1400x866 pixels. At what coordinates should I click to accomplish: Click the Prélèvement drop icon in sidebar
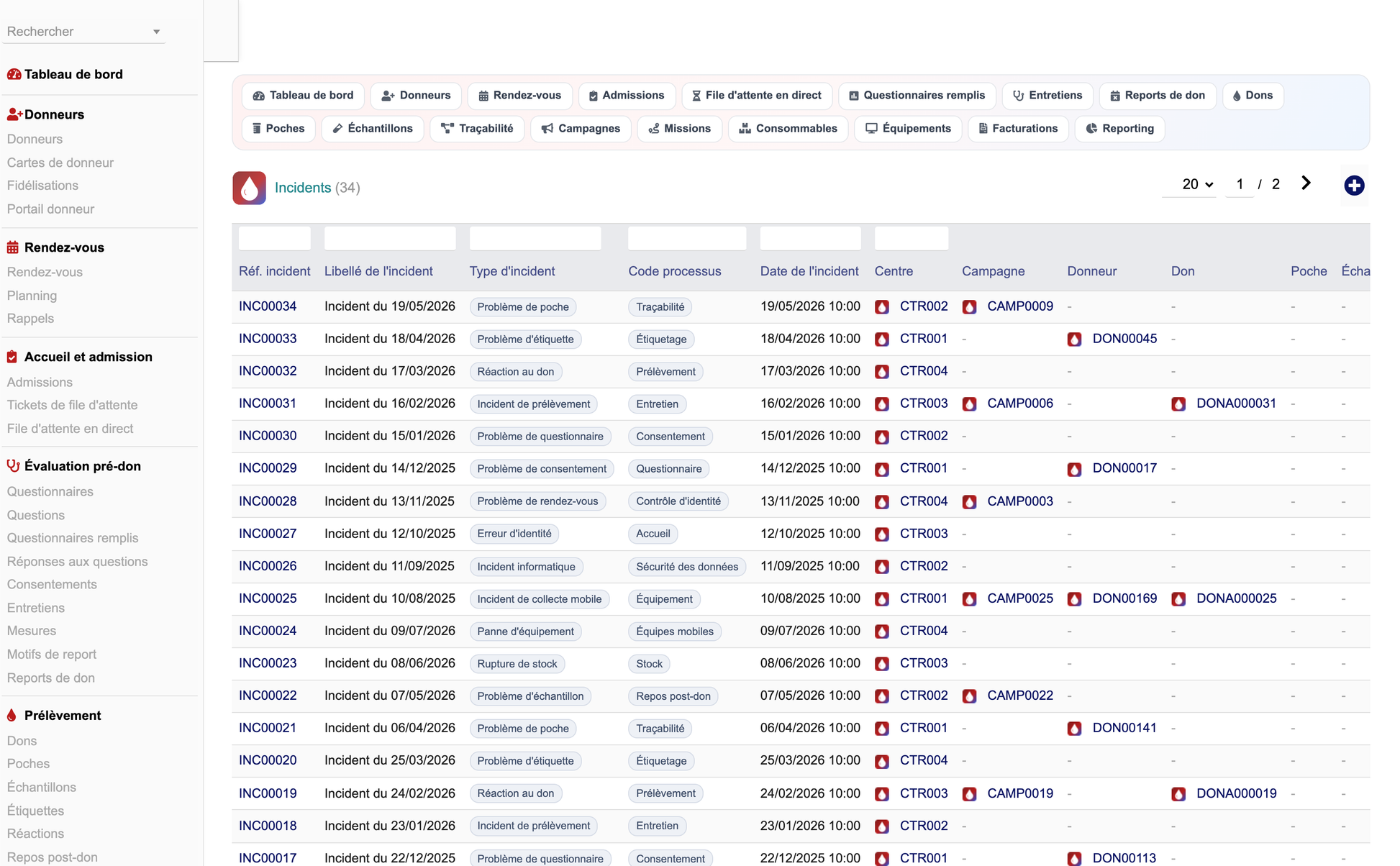[x=12, y=716]
